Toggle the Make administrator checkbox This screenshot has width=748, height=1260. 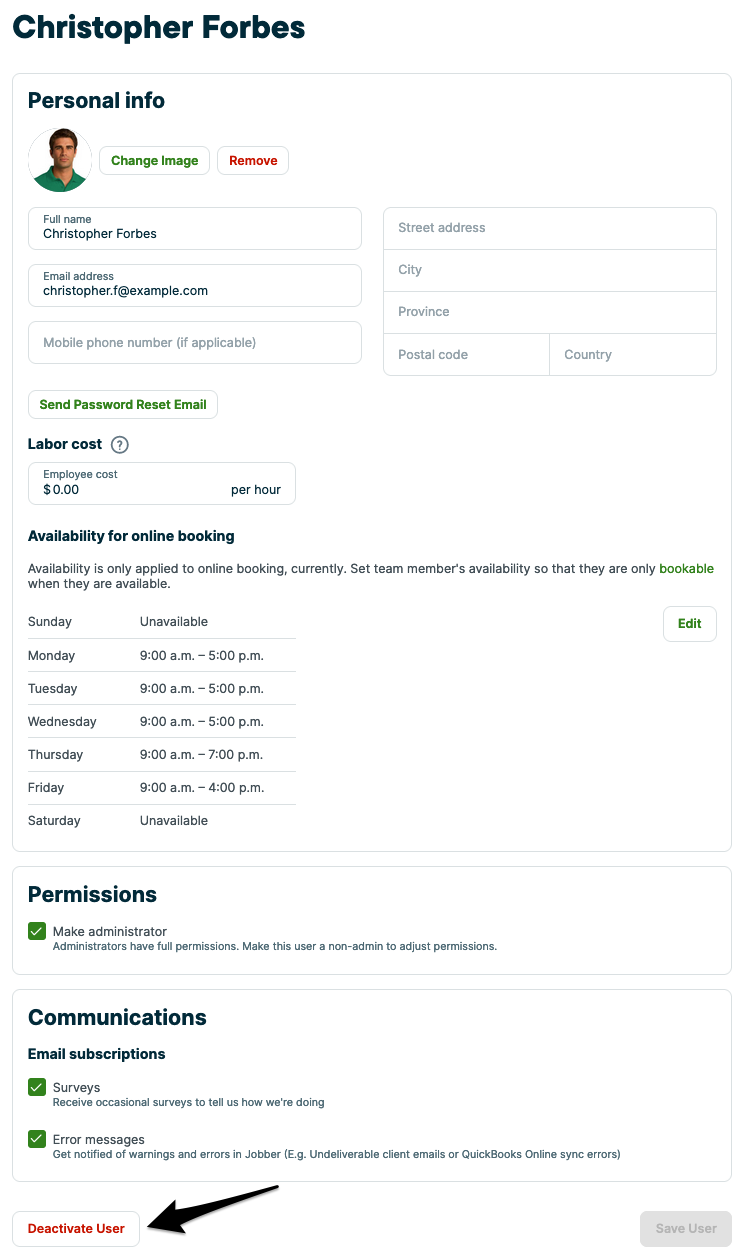click(37, 932)
